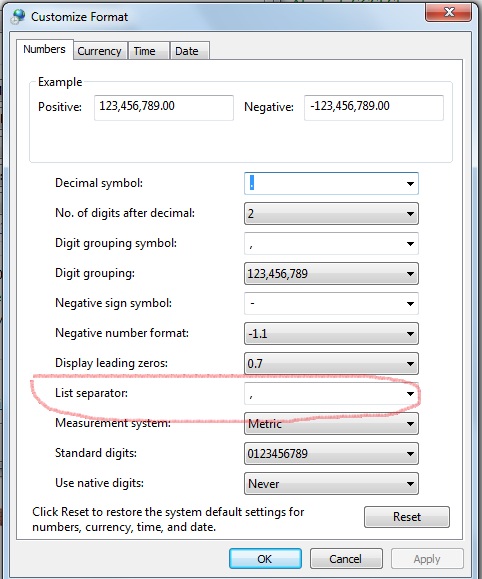Viewport: 482px width, 579px height.
Task: Expand the Use native digits dropdown
Action: 331,484
